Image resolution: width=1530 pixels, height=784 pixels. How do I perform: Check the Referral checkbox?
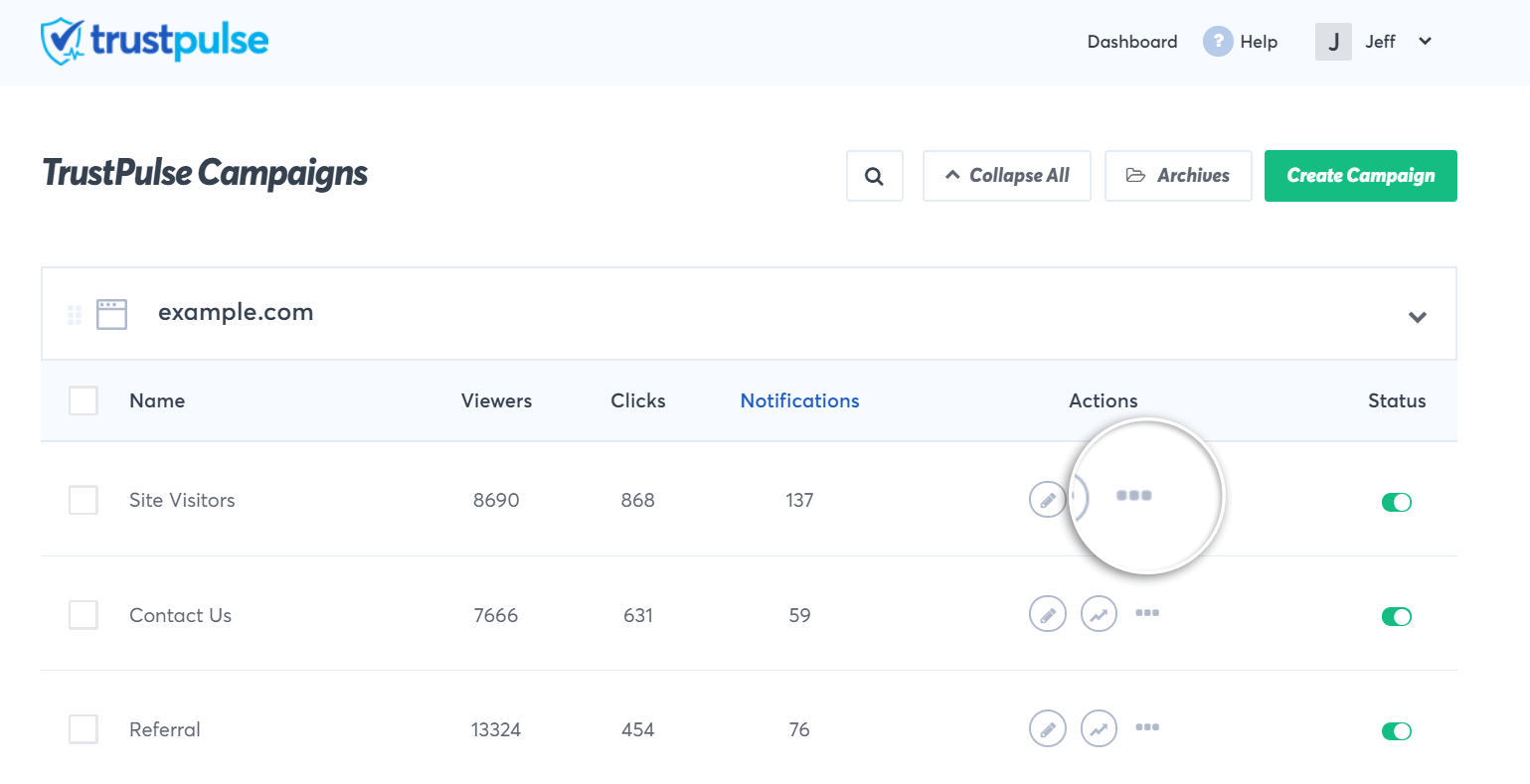point(84,729)
